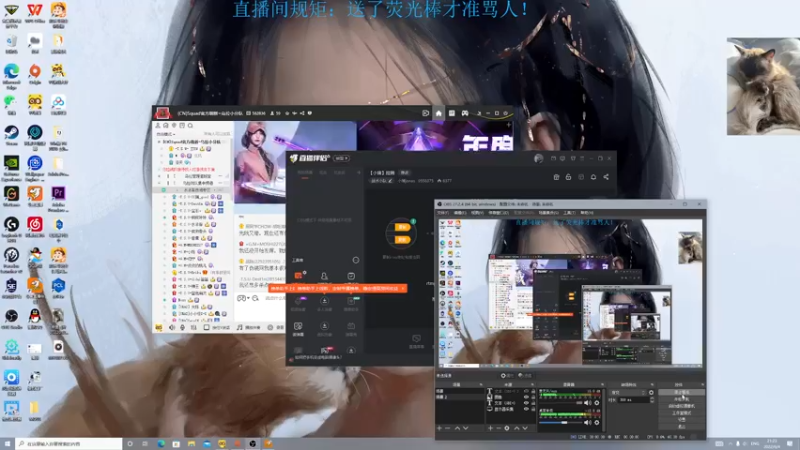Mute the first audio track in OBS mixer

coord(587,403)
